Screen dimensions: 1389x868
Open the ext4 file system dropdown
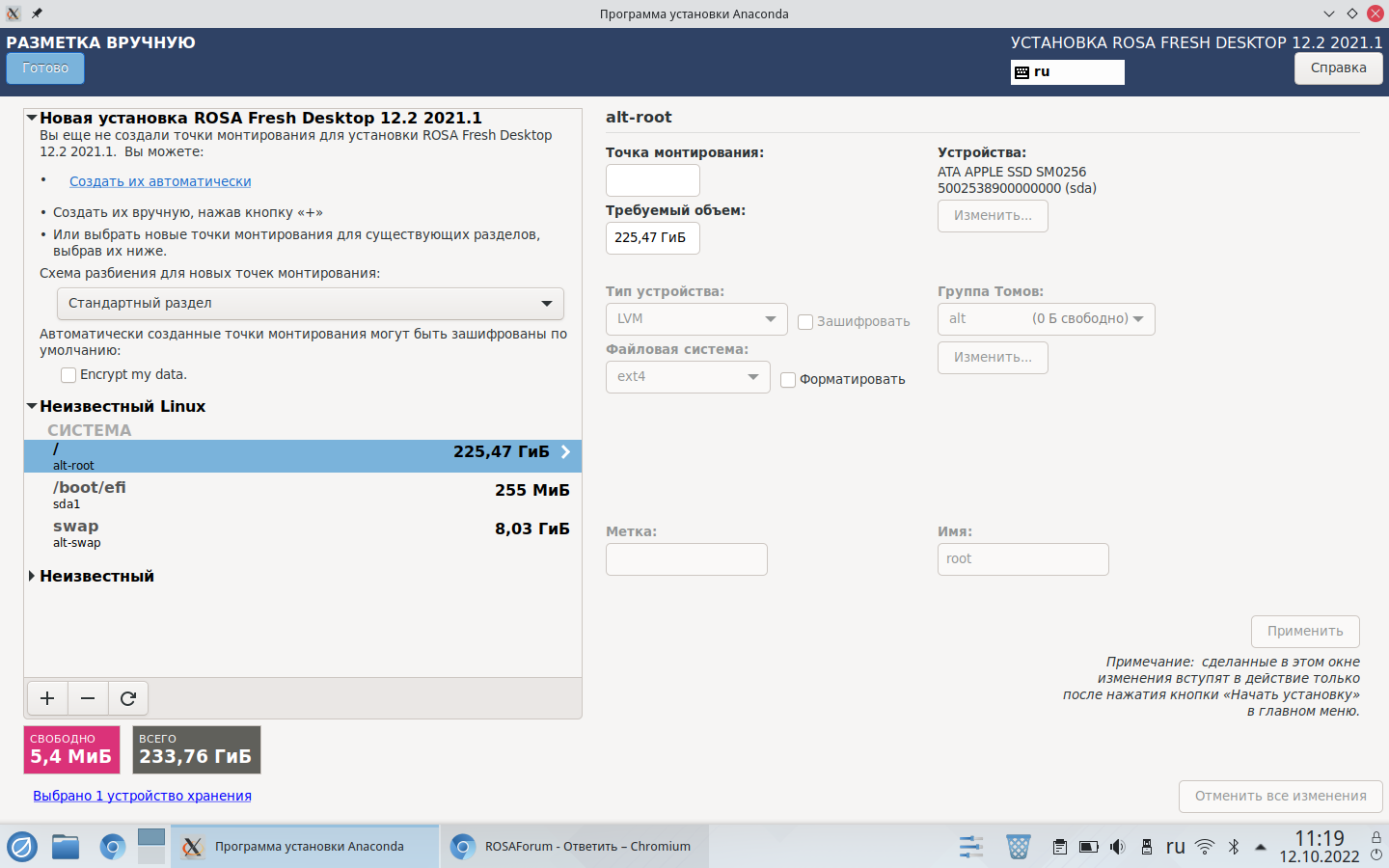(688, 377)
